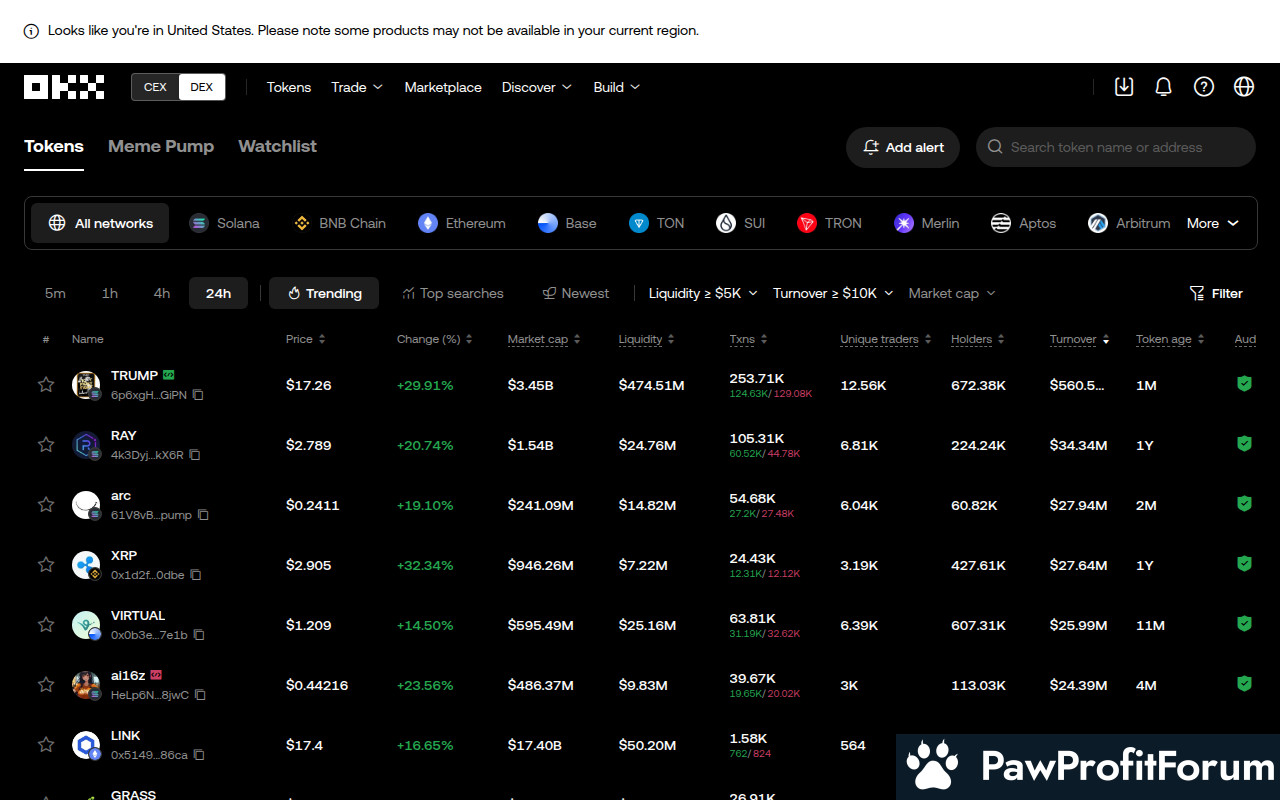Click the TRUMP token logo
Screen dimensions: 1280x800
[x=86, y=385]
